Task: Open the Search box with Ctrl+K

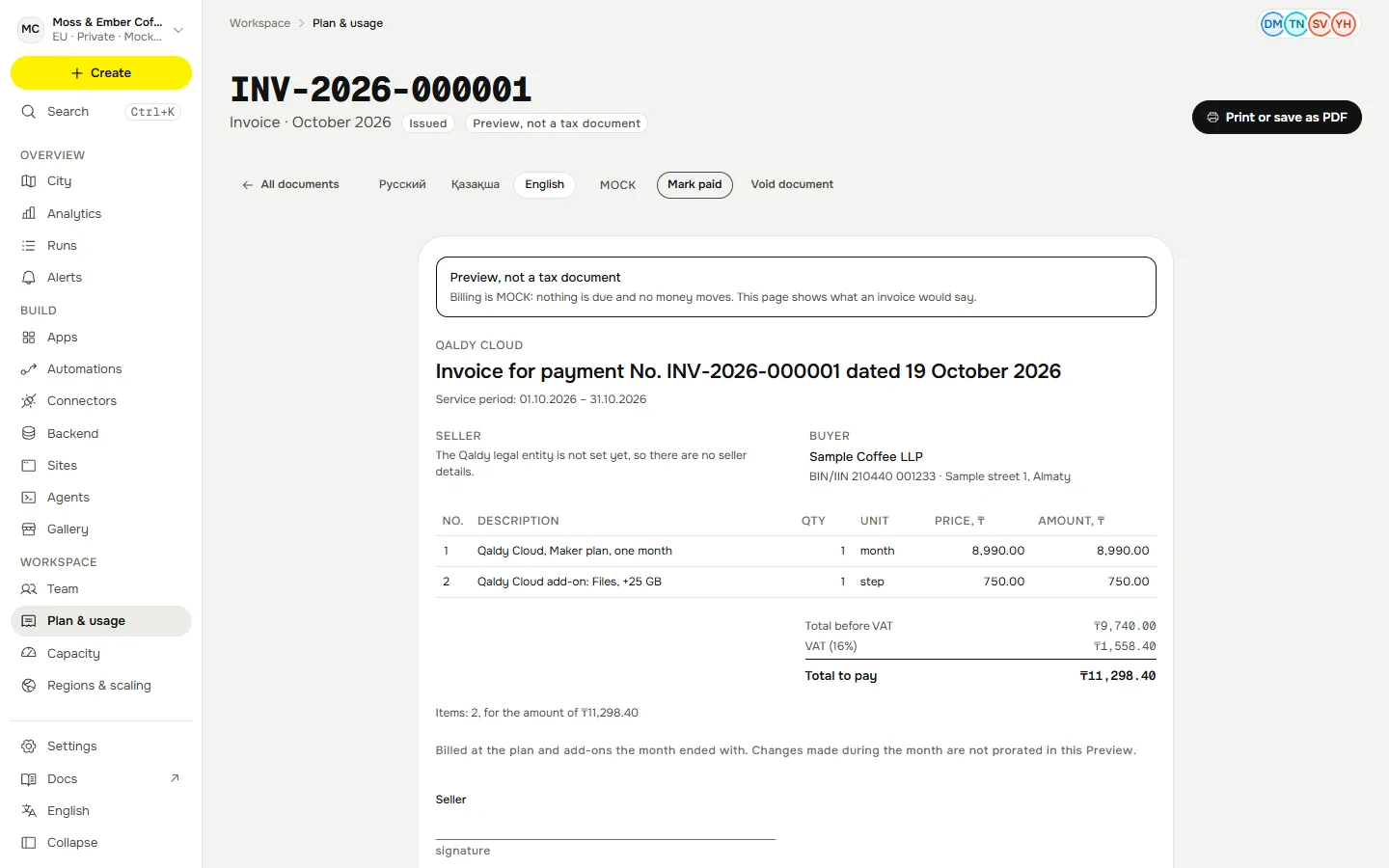Action: coord(101,112)
